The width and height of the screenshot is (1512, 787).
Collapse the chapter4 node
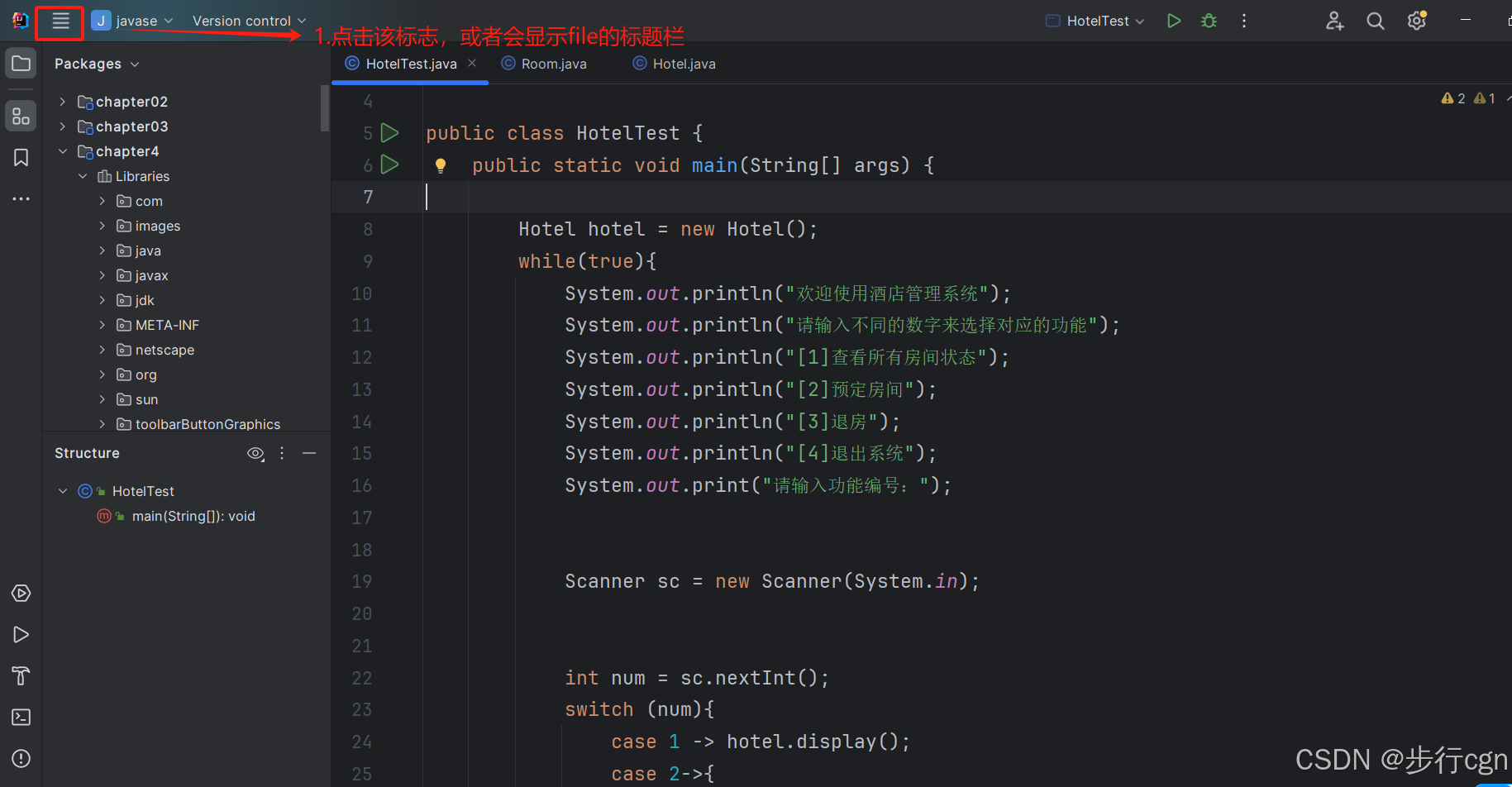[62, 151]
